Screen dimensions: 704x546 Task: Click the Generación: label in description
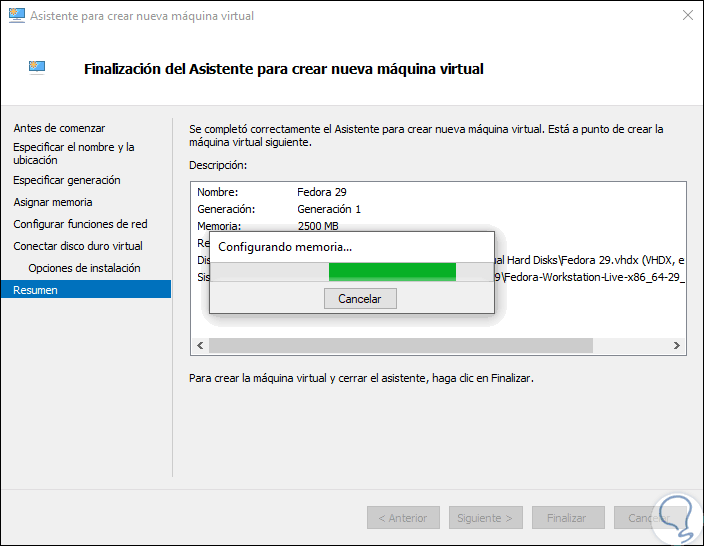tap(226, 209)
